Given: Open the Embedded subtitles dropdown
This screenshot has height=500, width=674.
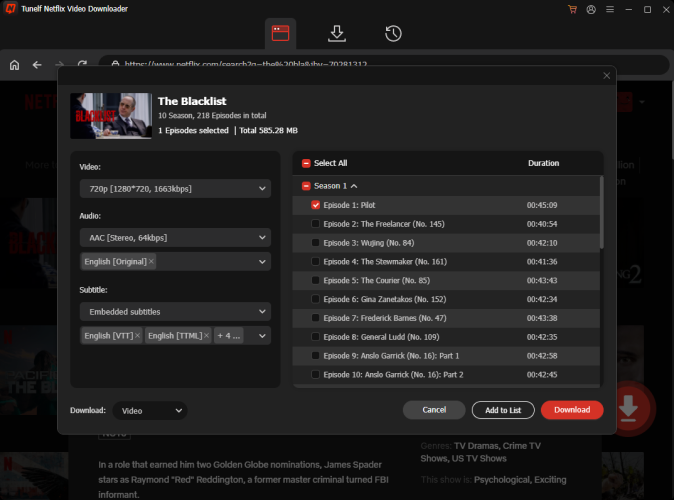Looking at the screenshot, I should (x=175, y=311).
